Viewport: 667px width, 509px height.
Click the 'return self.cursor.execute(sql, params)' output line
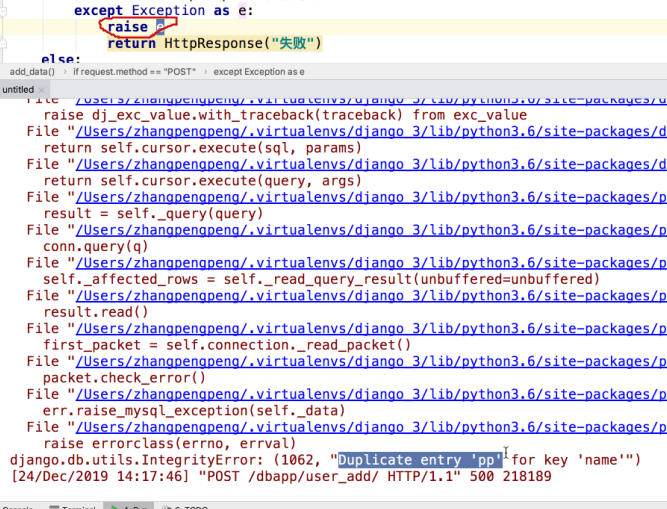202,148
